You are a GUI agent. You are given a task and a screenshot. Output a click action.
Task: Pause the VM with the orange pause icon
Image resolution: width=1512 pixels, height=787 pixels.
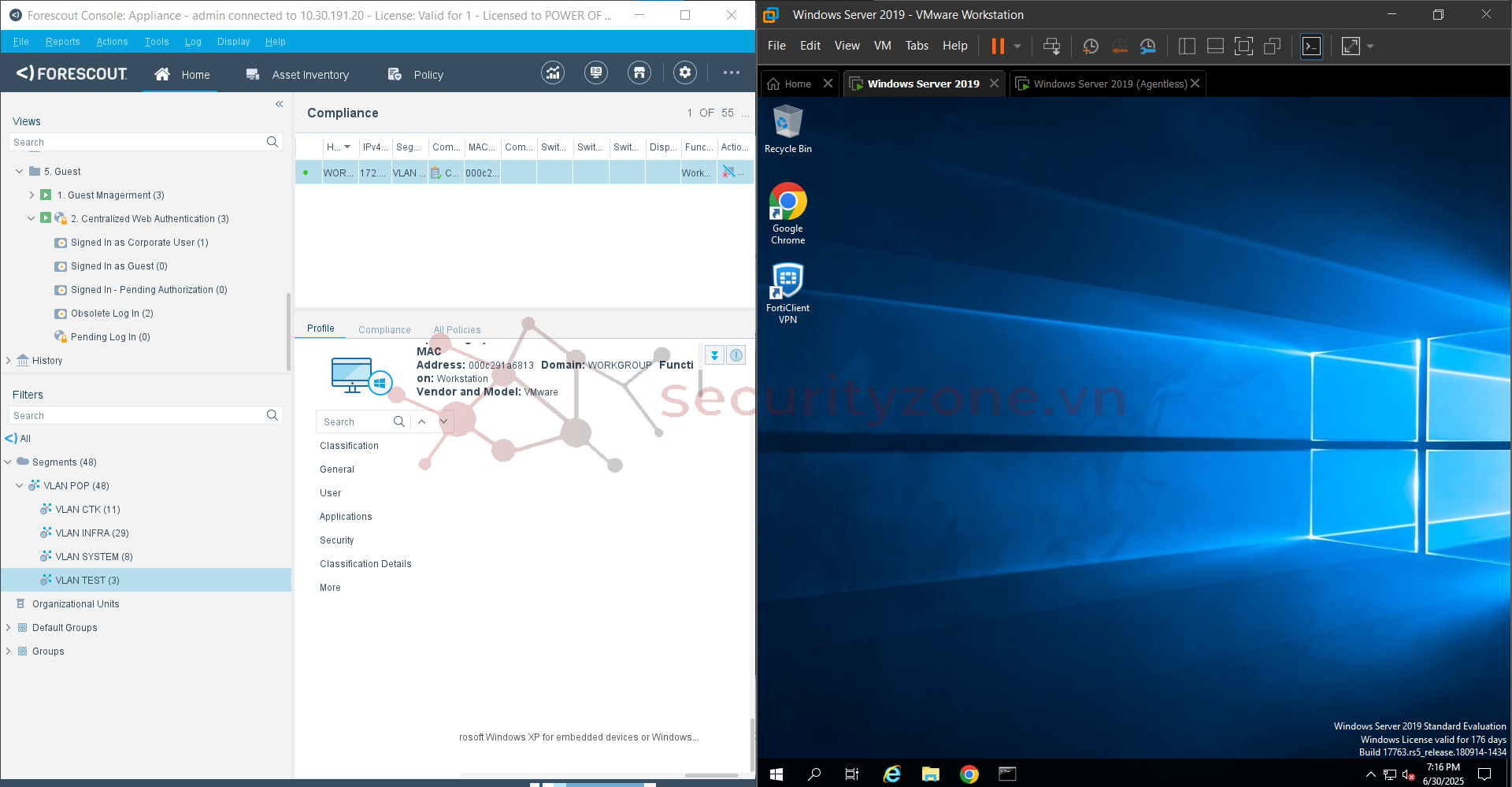(998, 46)
